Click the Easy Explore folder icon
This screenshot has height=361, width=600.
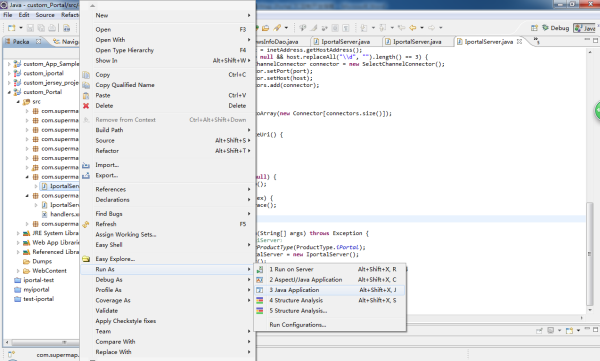tap(86, 259)
